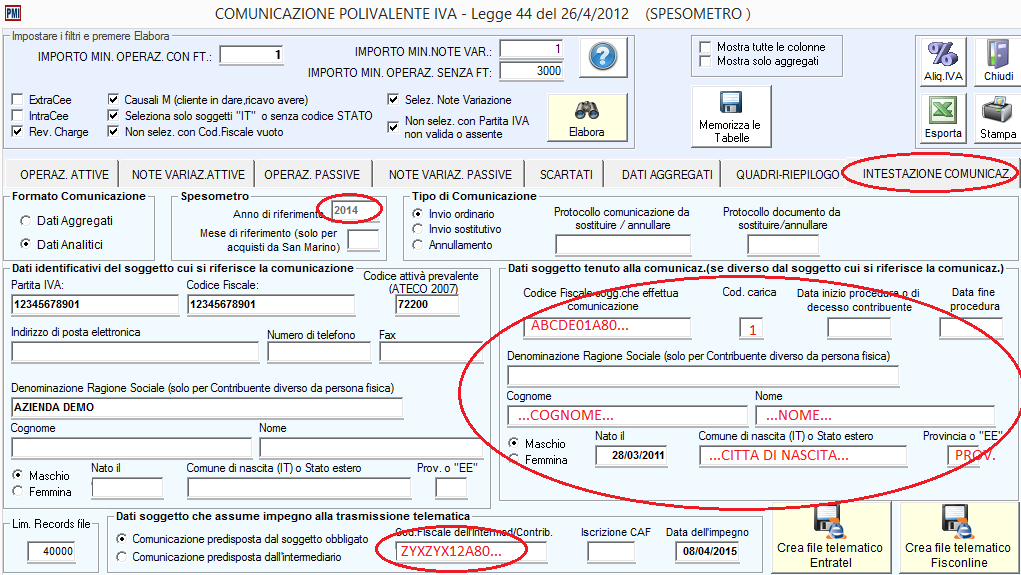Select Femmina in left soggetto panel

(x=18, y=492)
